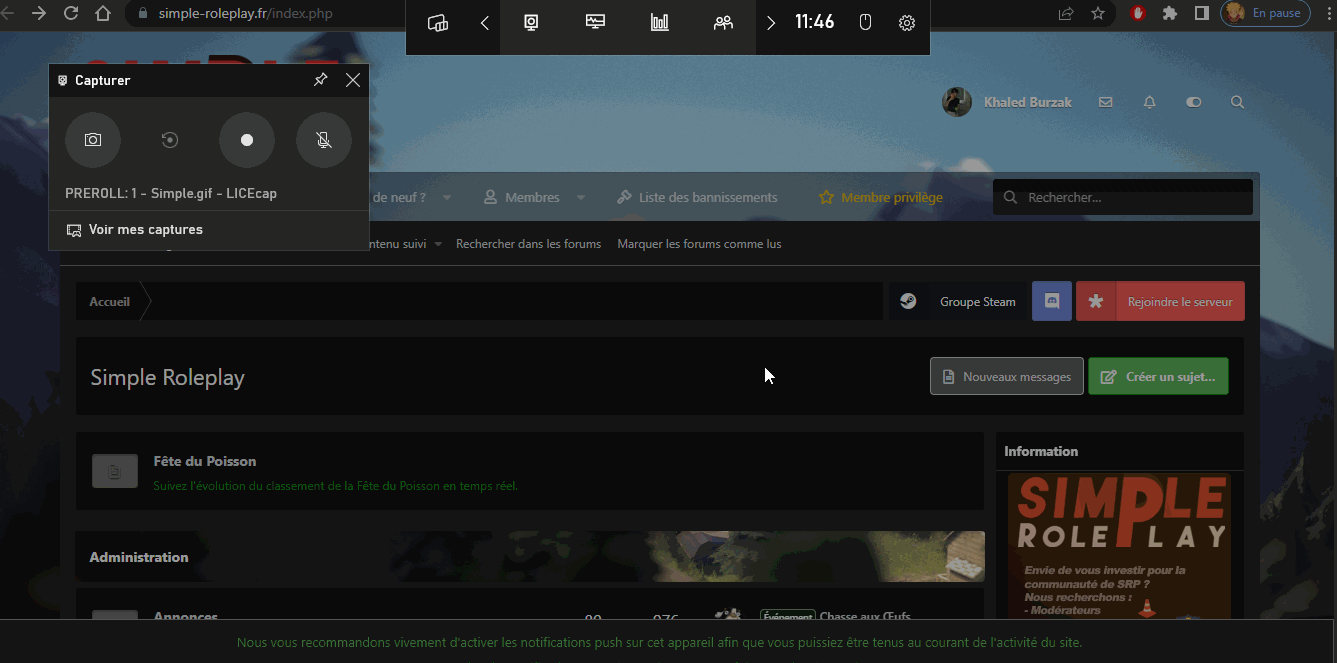Open the Membres nav tab

coord(522,198)
